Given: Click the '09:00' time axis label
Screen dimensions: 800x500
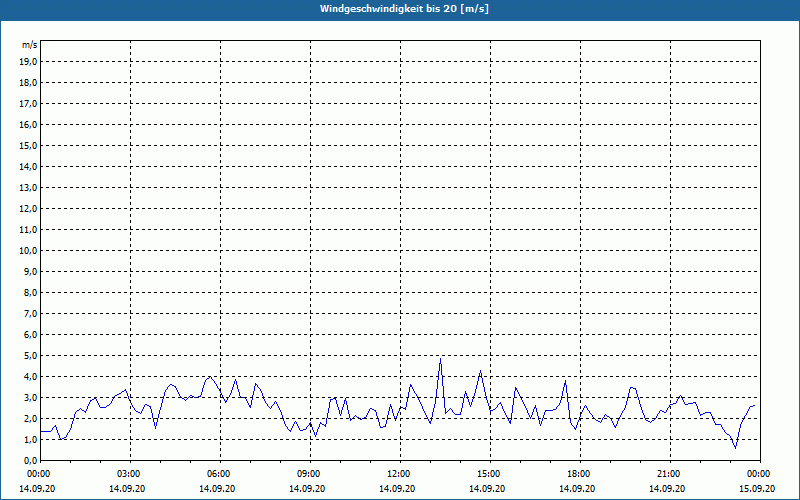Looking at the screenshot, I should click(310, 474).
